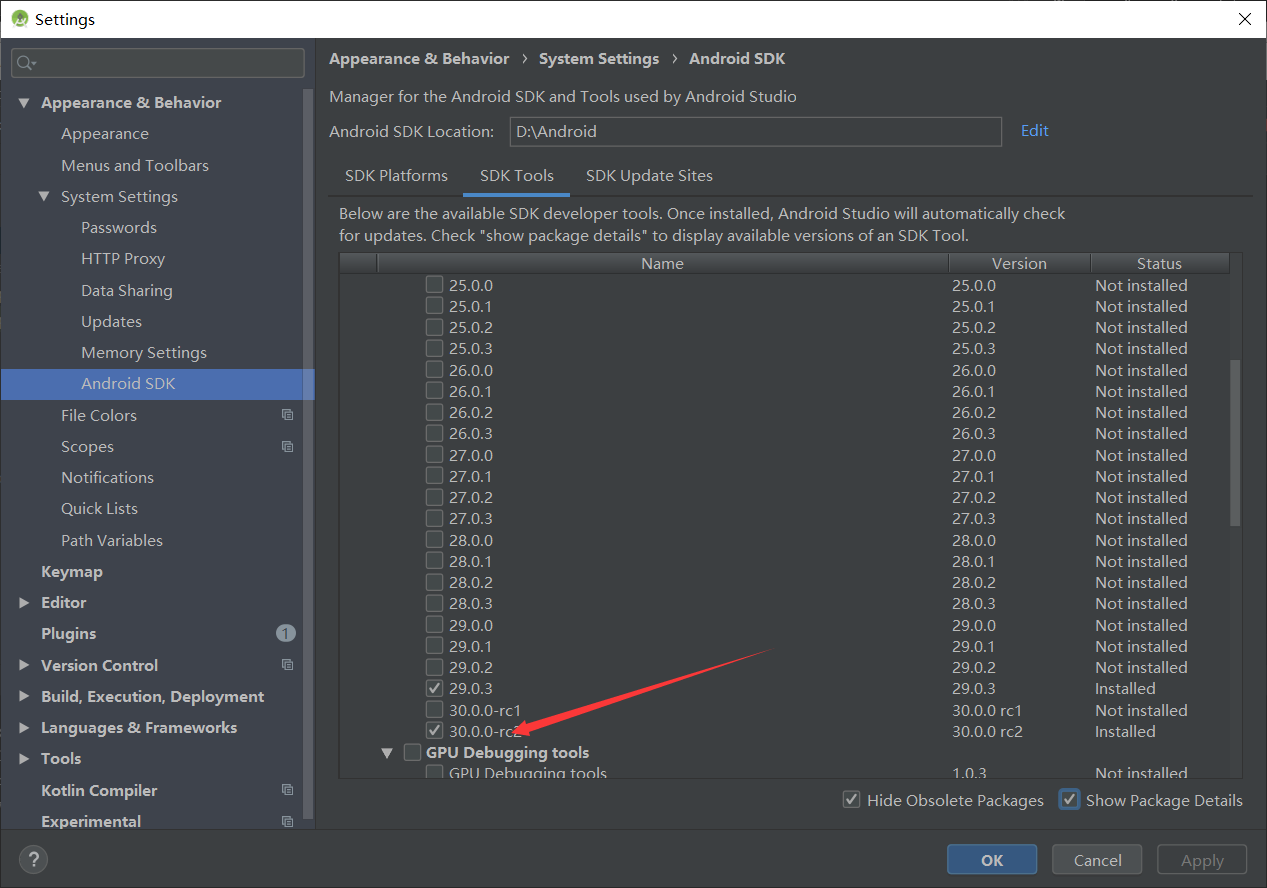
Task: Collapse the Appearance & Behavior section
Action: 24,103
